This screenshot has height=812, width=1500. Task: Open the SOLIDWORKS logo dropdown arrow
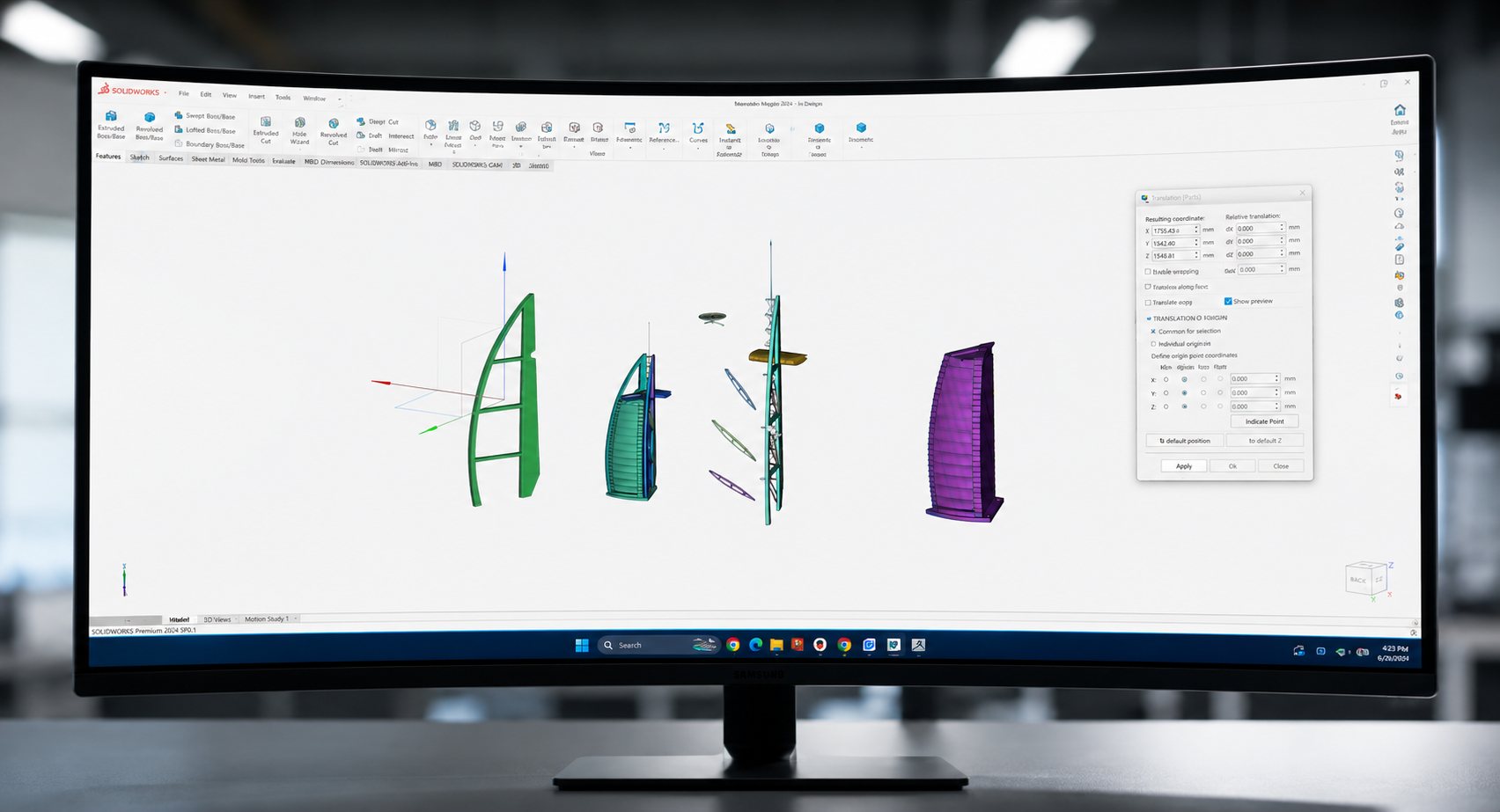point(165,92)
